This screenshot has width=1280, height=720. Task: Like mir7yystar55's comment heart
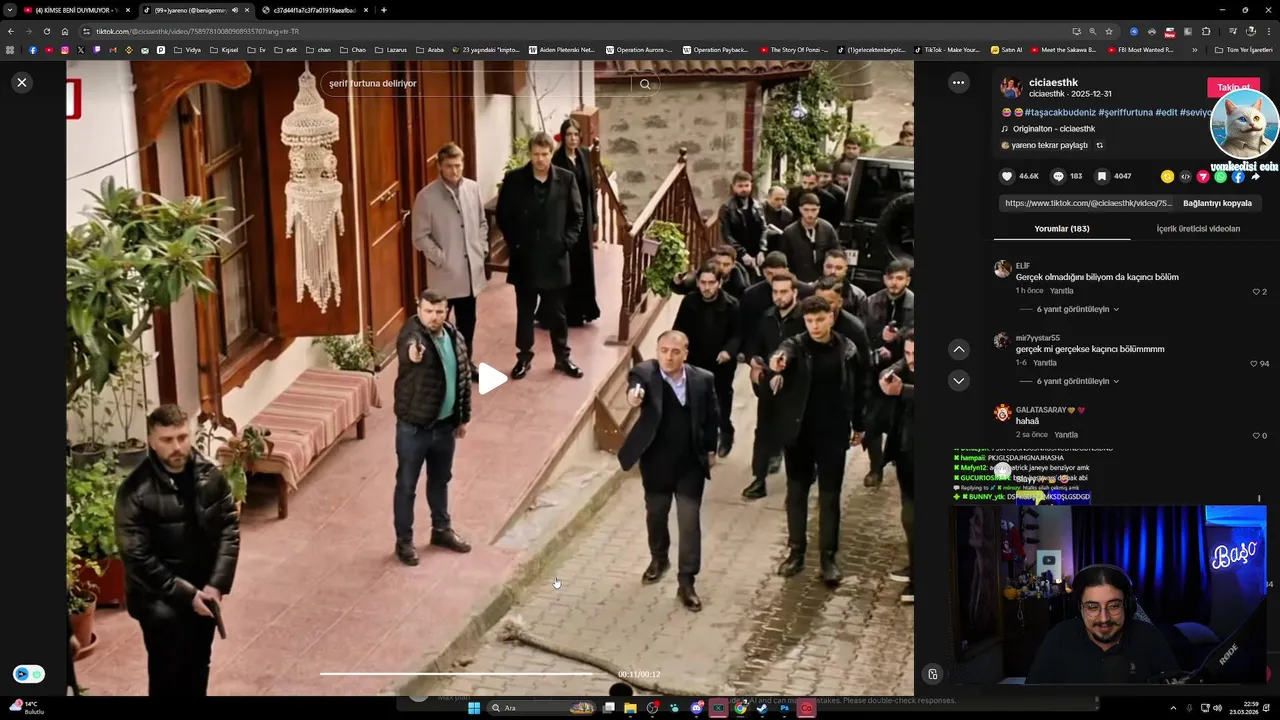[x=1254, y=364]
